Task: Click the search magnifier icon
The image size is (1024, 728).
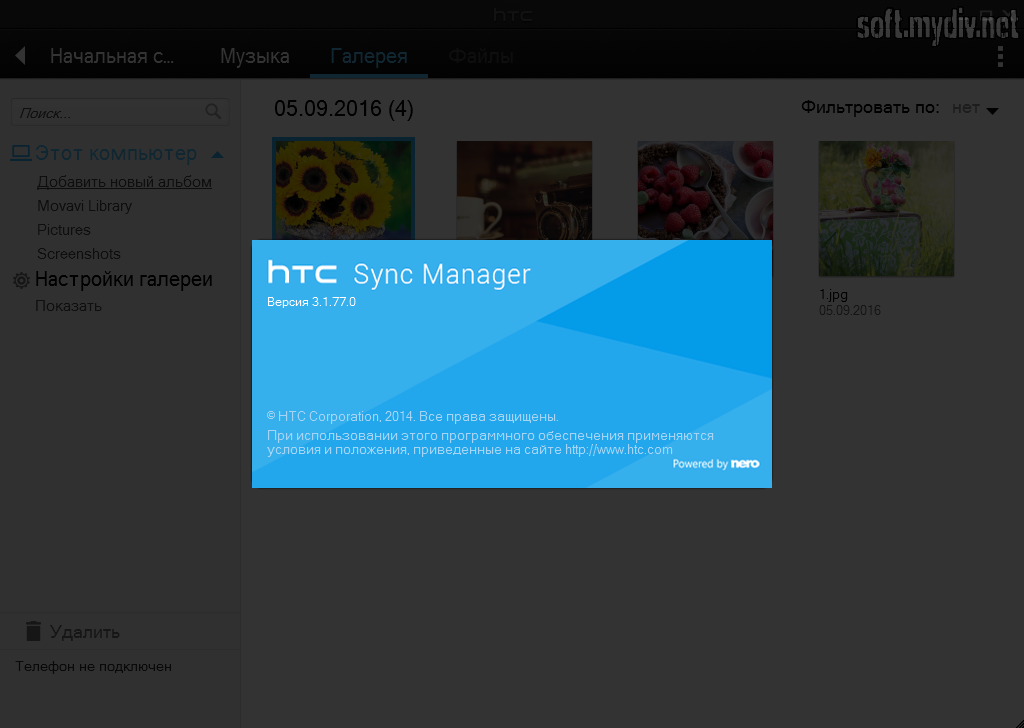Action: point(213,112)
